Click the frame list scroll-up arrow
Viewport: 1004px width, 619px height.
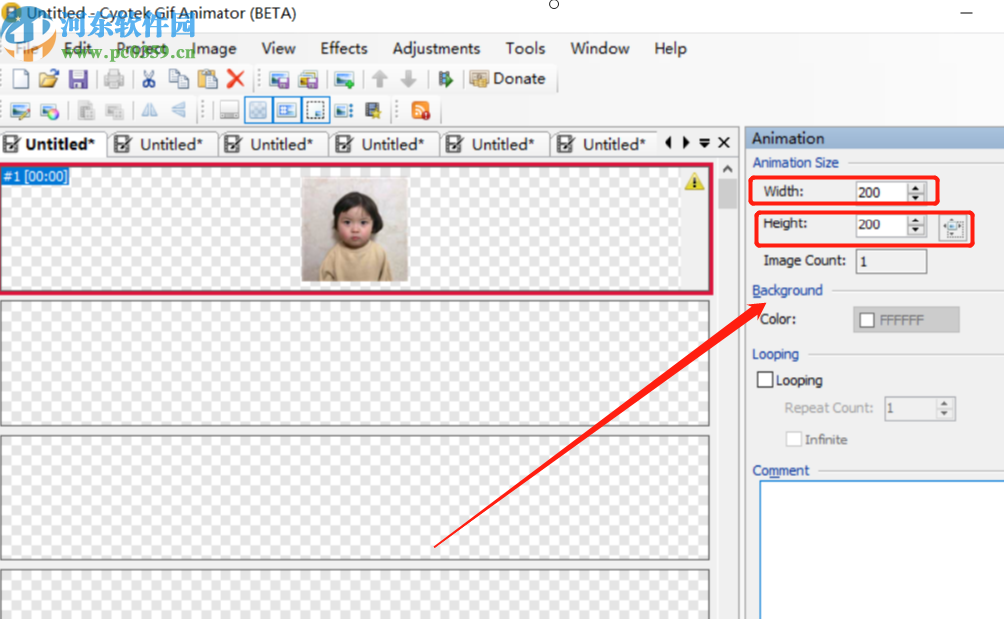tap(727, 170)
